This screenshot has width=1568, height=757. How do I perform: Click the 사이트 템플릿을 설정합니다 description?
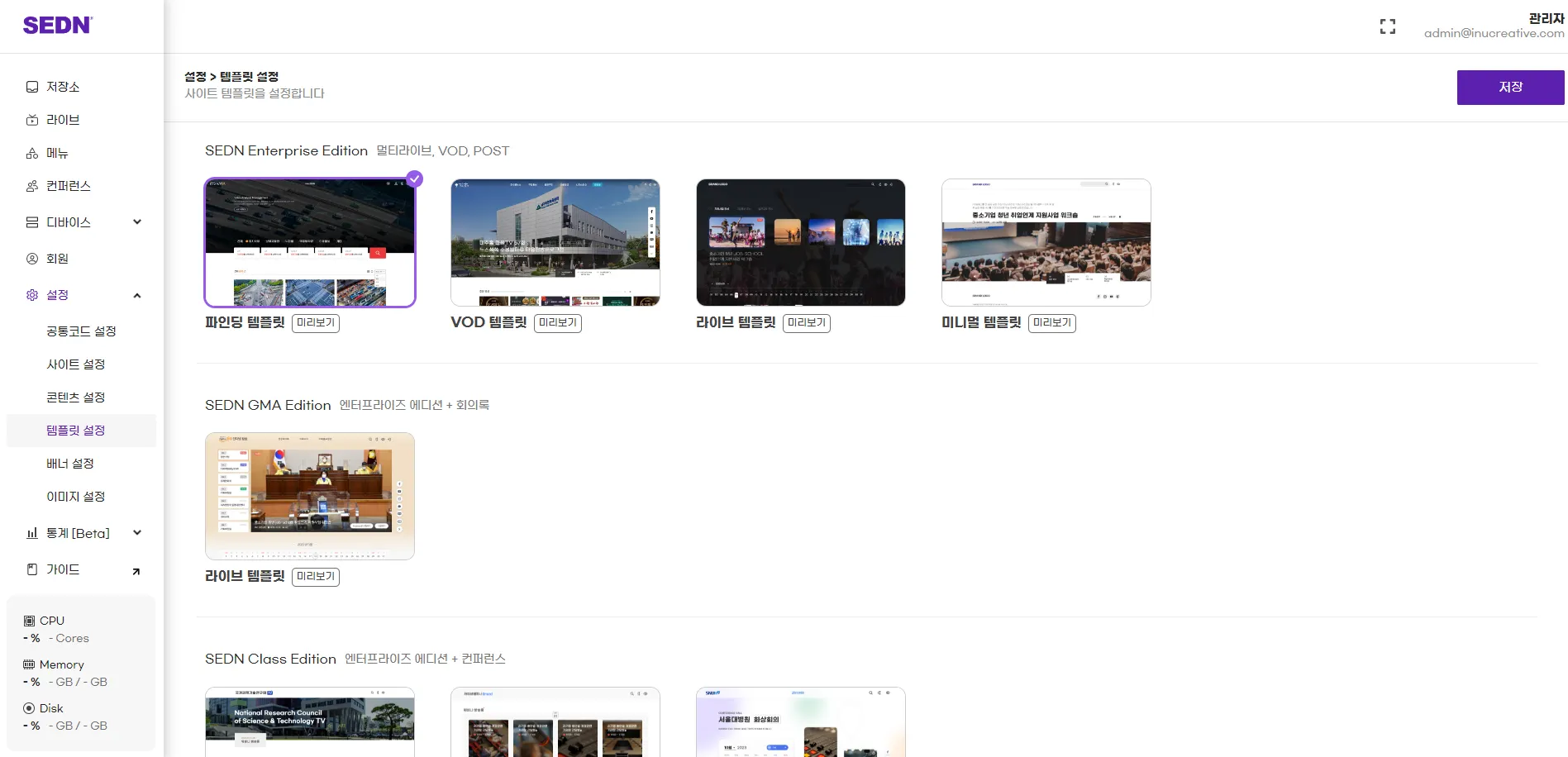coord(255,93)
